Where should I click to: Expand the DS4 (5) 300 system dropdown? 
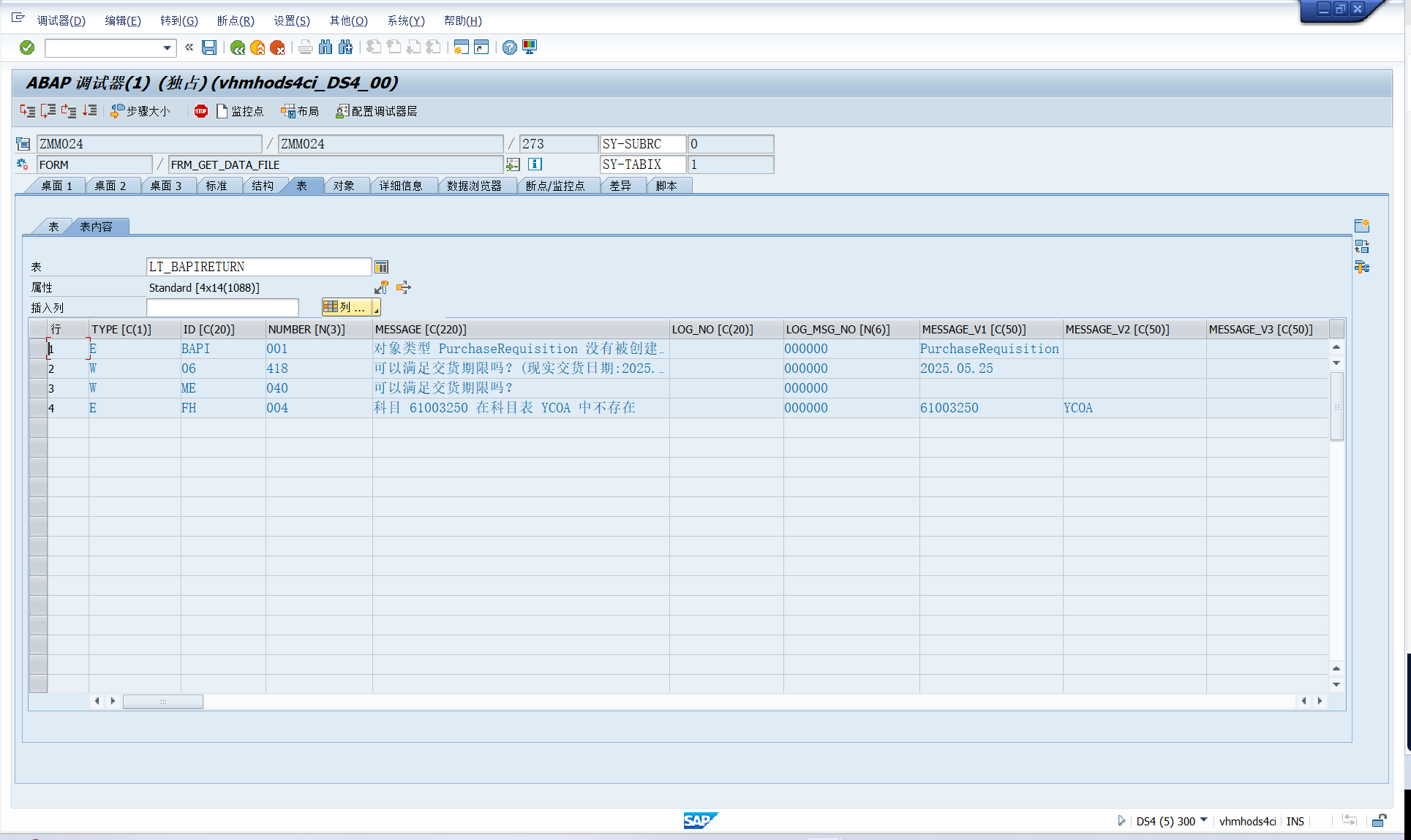(1203, 821)
